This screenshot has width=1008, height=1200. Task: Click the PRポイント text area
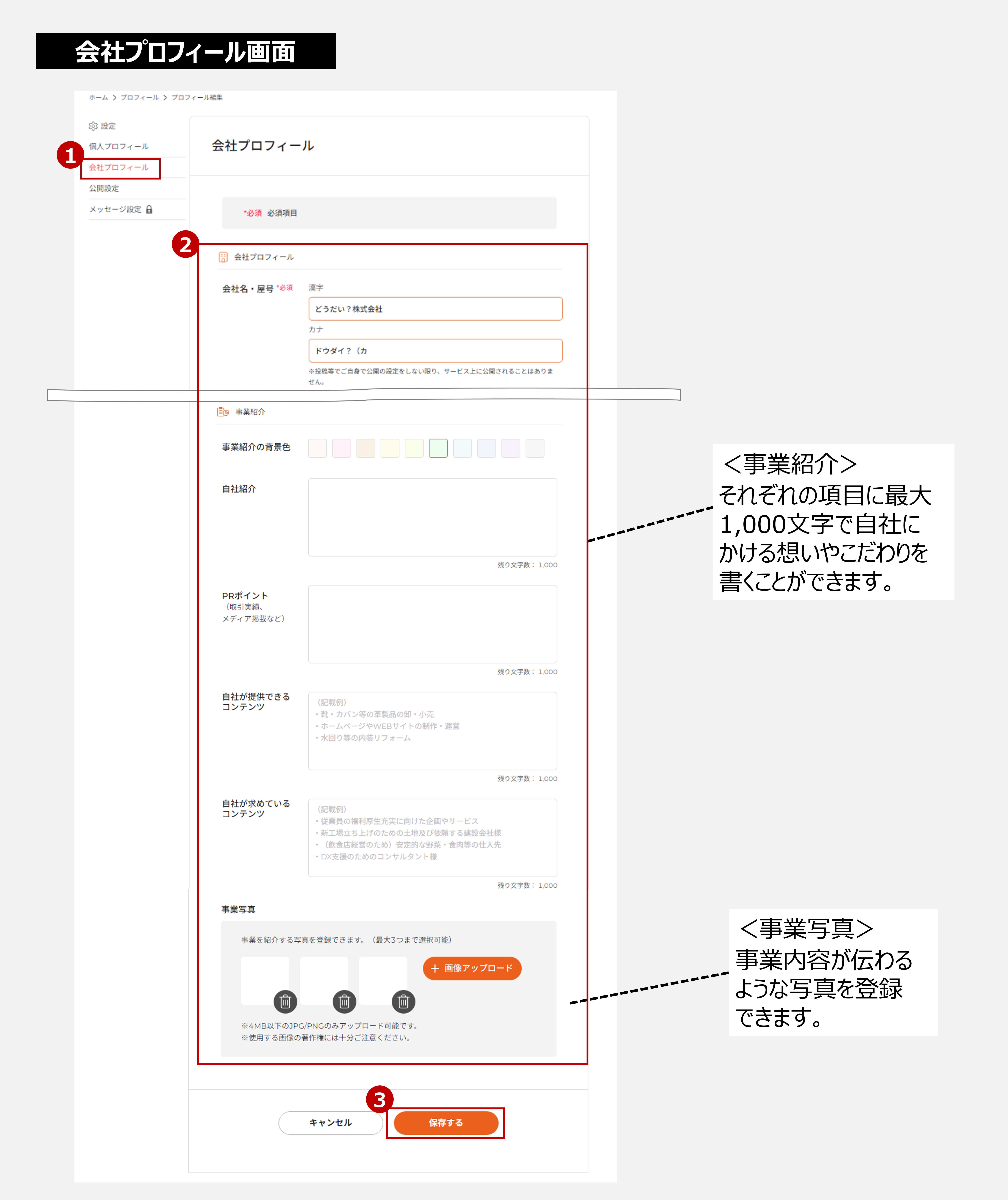pos(433,624)
